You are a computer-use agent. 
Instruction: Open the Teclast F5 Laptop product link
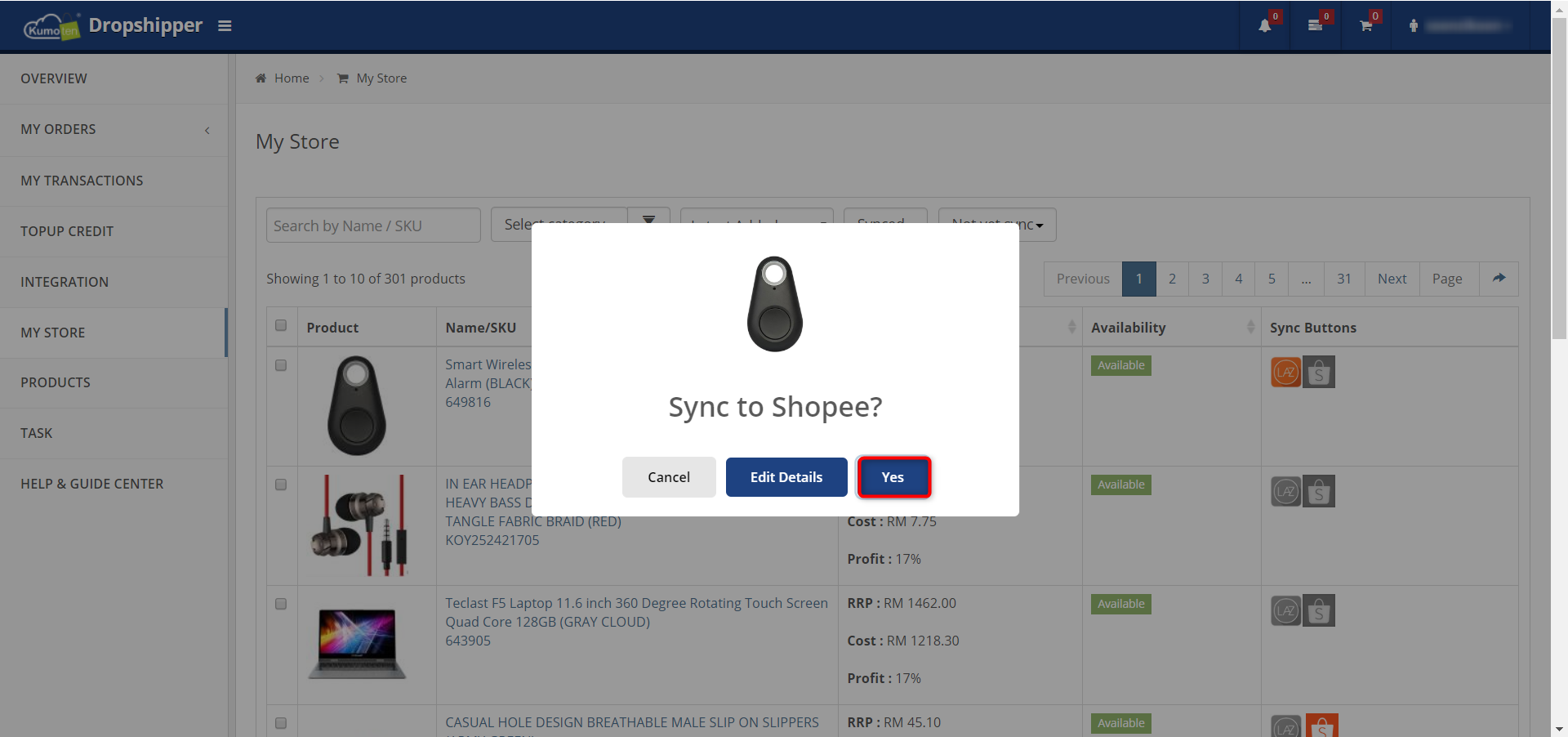[636, 613]
